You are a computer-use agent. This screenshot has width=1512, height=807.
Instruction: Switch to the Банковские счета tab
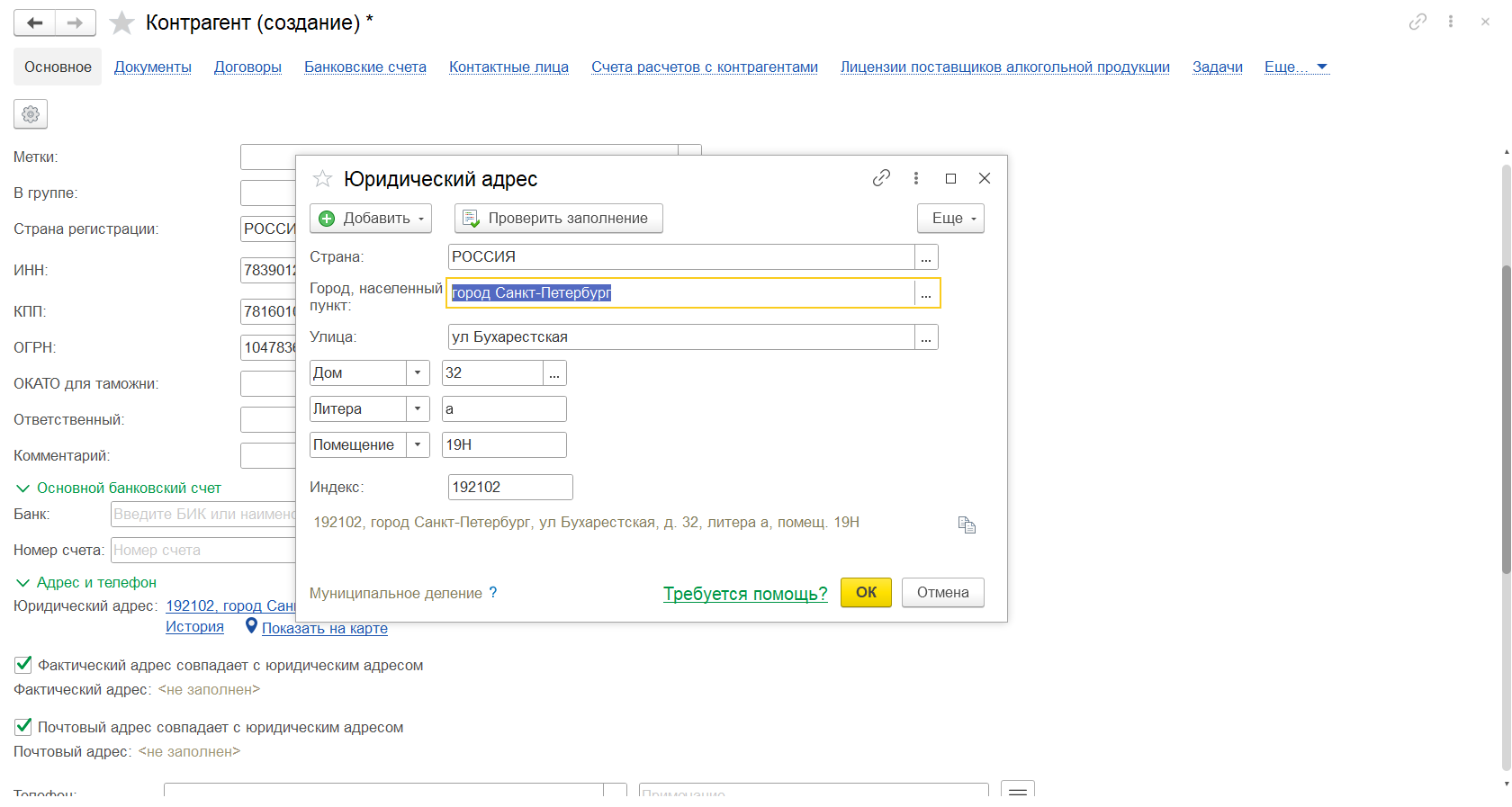tap(365, 67)
